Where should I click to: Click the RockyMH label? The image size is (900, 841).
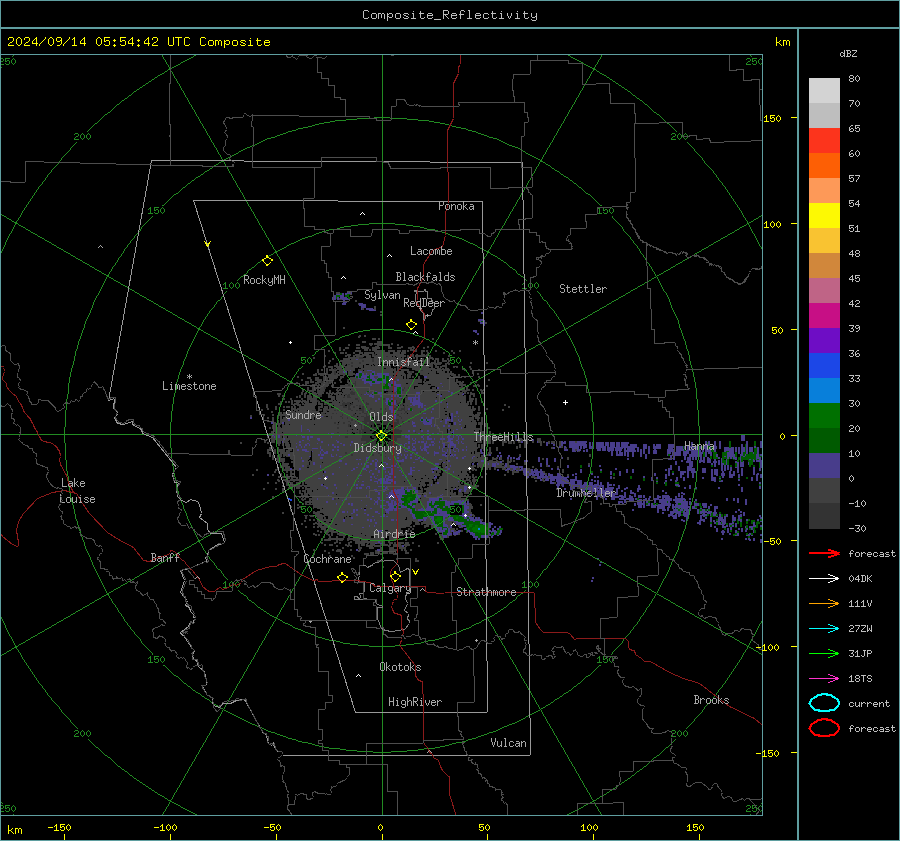point(264,280)
